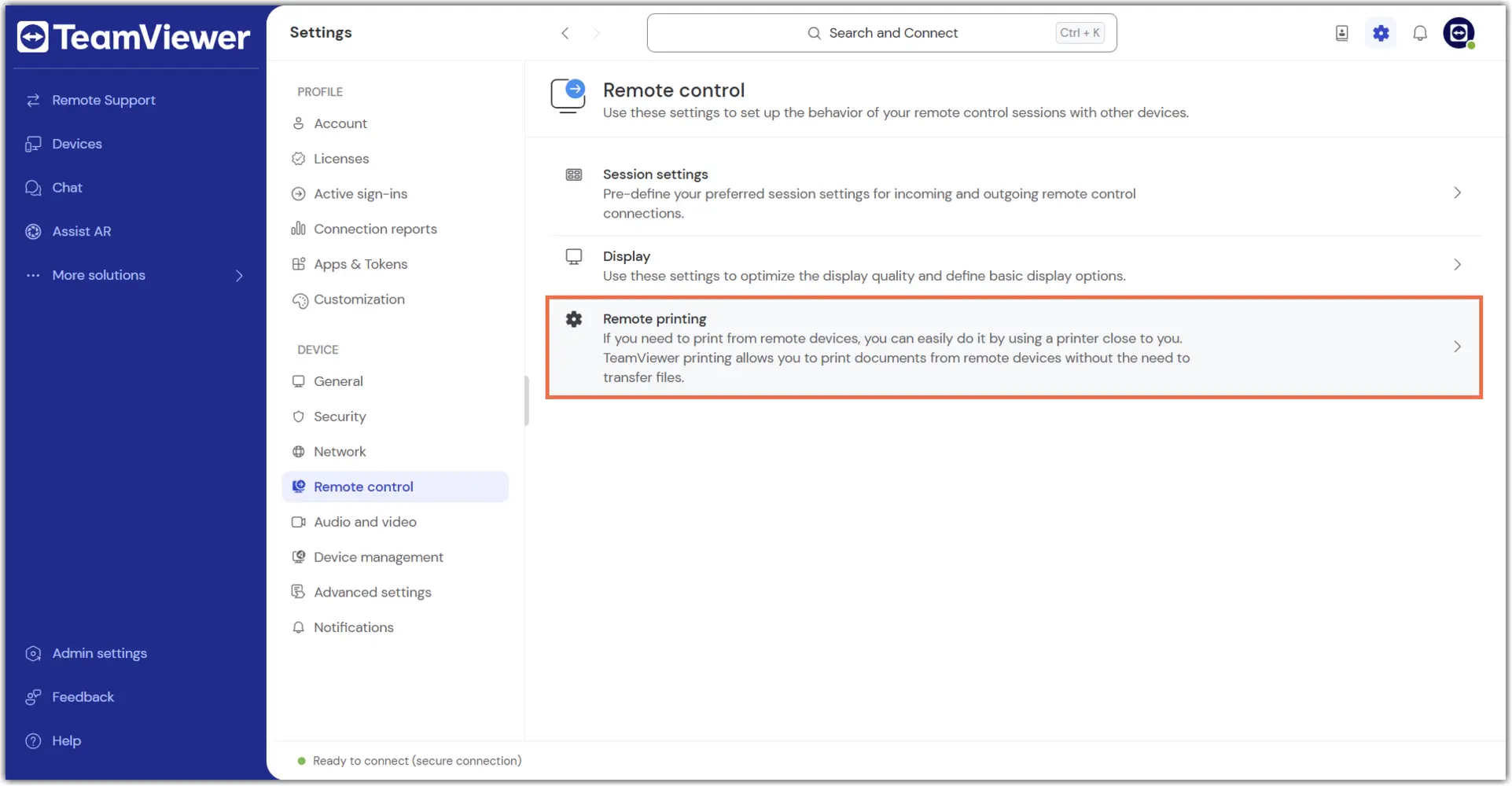The height and width of the screenshot is (786, 1512).
Task: Expand Session settings with its chevron
Action: [x=1457, y=193]
